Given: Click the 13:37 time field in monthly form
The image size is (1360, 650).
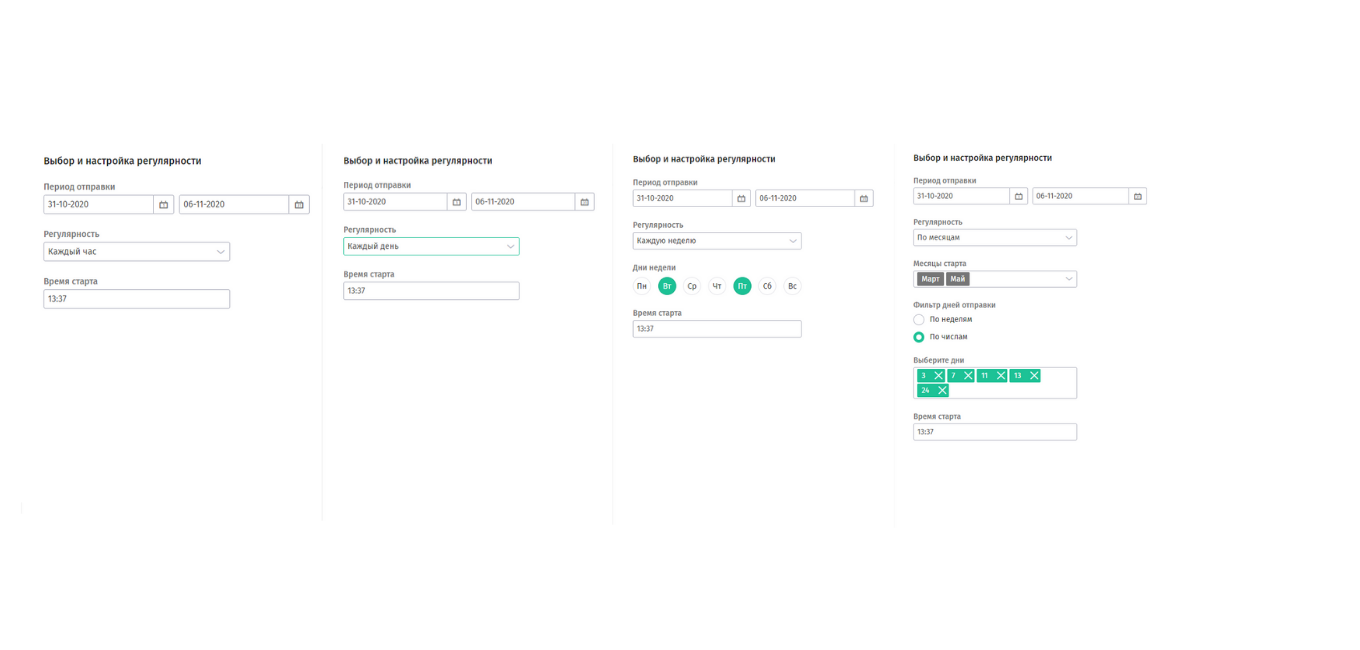Looking at the screenshot, I should [x=995, y=432].
